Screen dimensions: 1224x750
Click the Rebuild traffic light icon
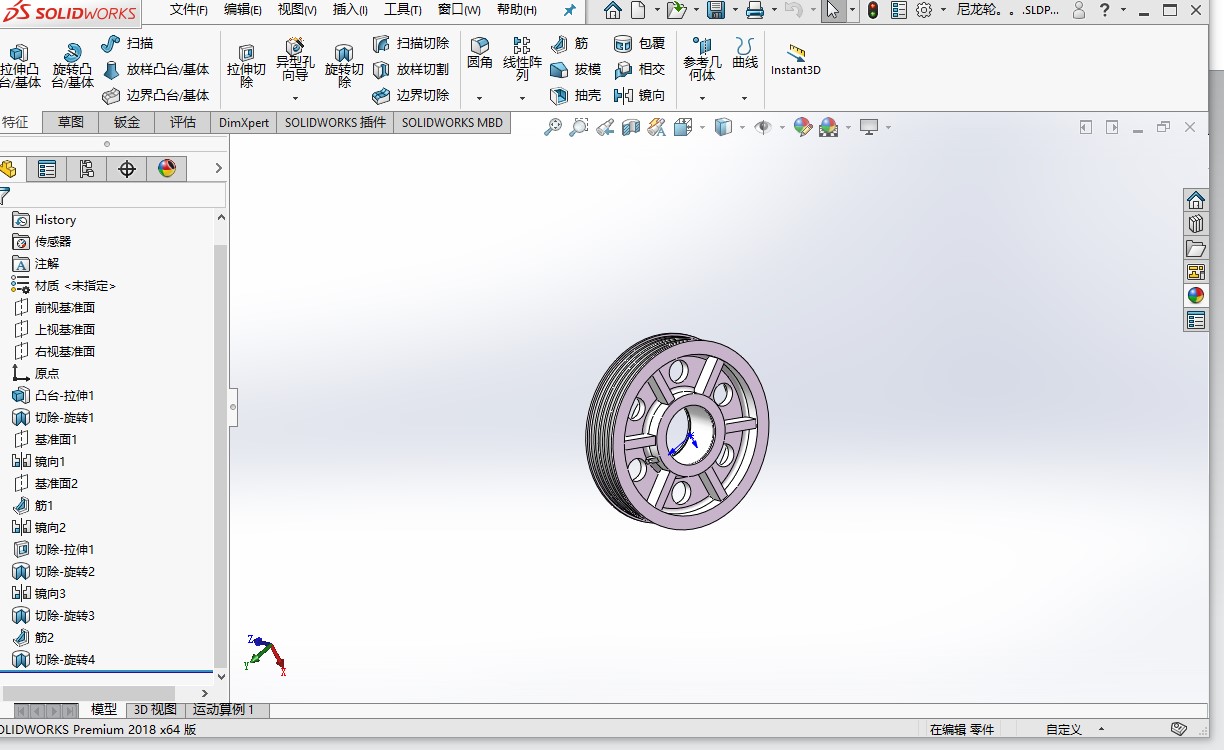pos(873,11)
